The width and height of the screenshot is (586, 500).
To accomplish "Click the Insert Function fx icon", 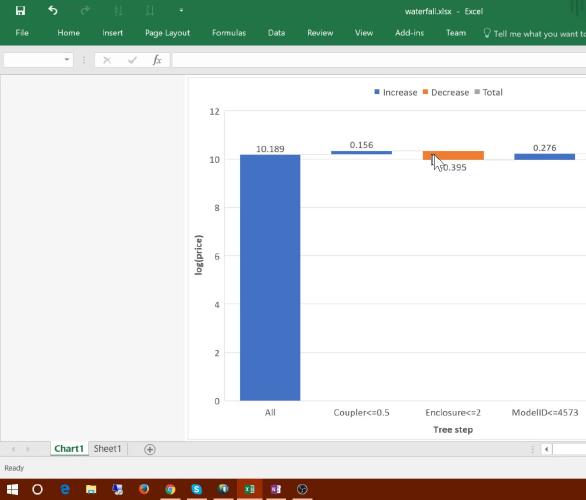I will coord(157,60).
